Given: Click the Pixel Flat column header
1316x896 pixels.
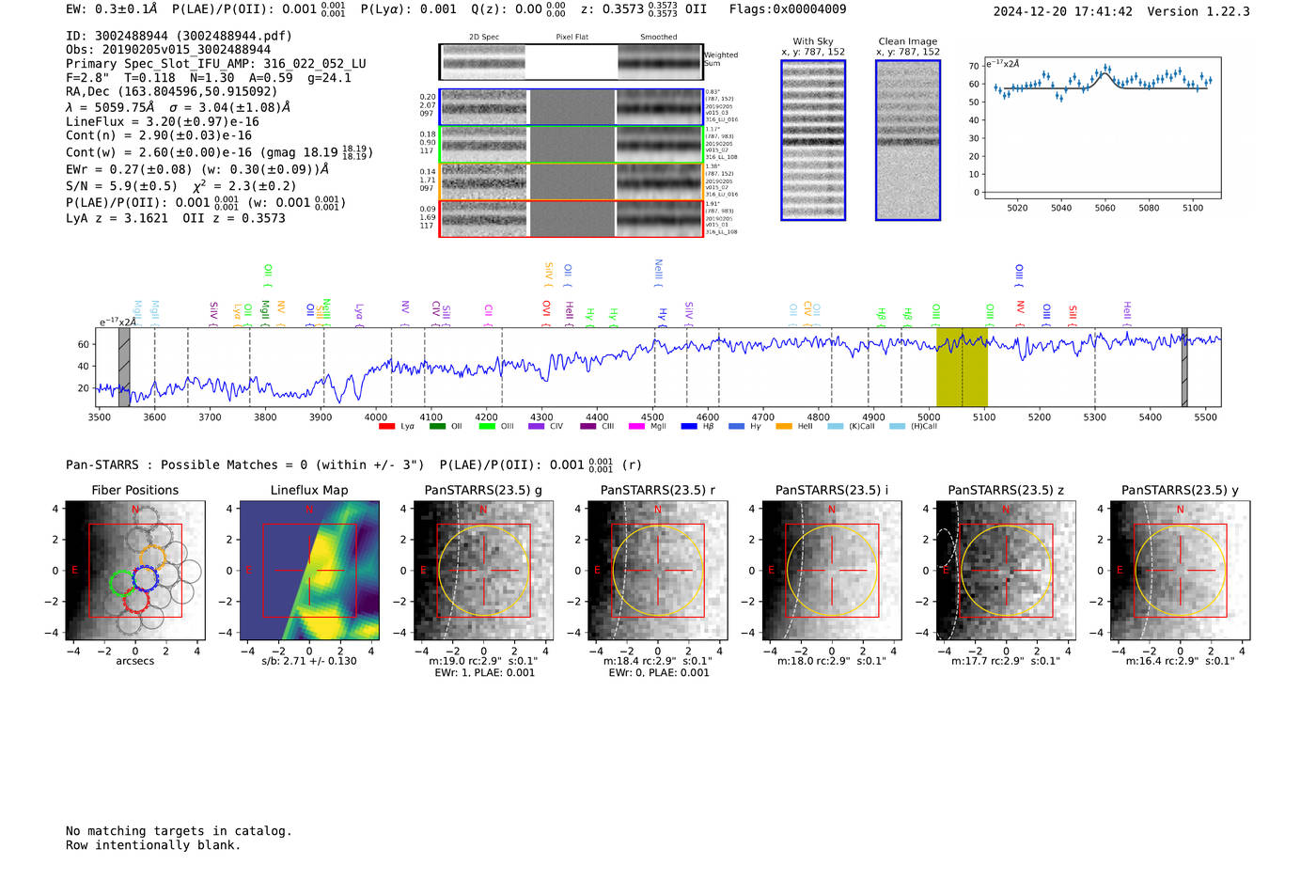Looking at the screenshot, I should point(572,38).
